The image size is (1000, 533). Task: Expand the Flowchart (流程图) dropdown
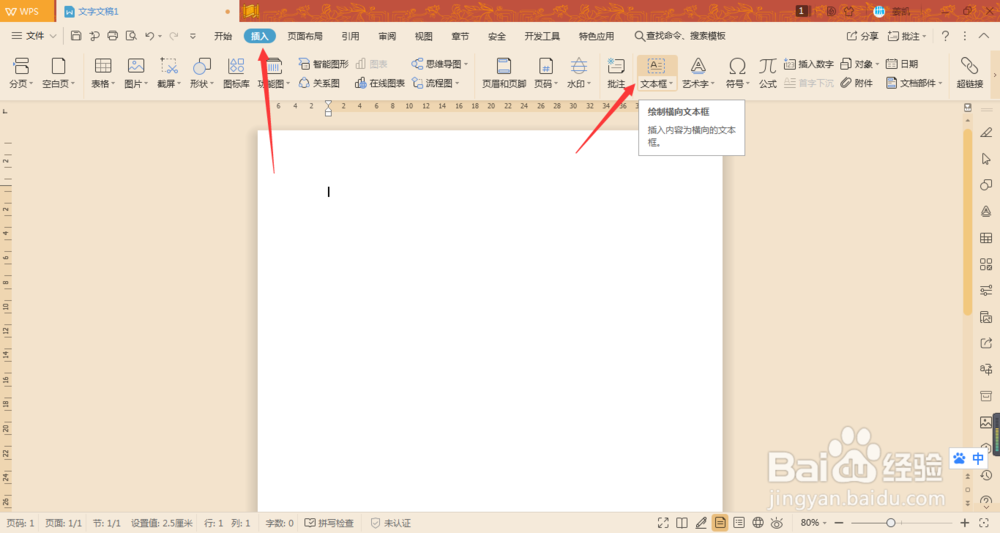pos(457,83)
